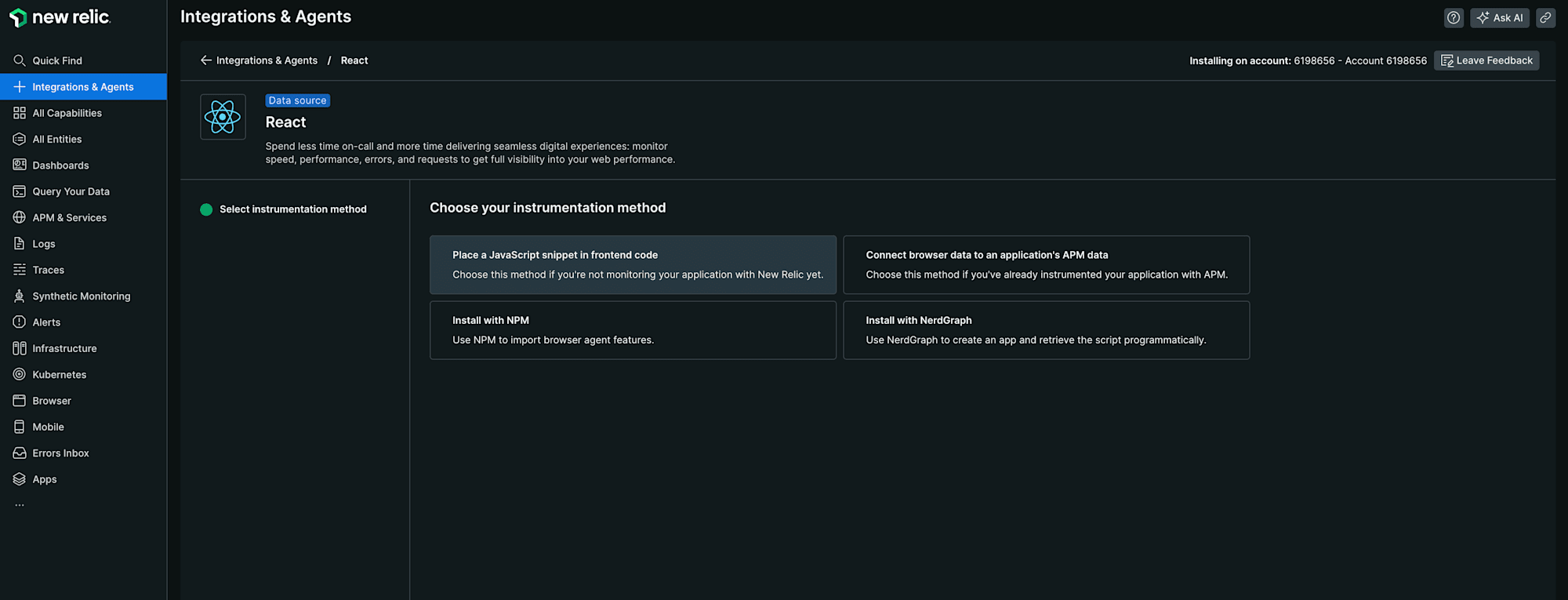
Task: Open Infrastructure label in sidebar
Action: point(65,348)
